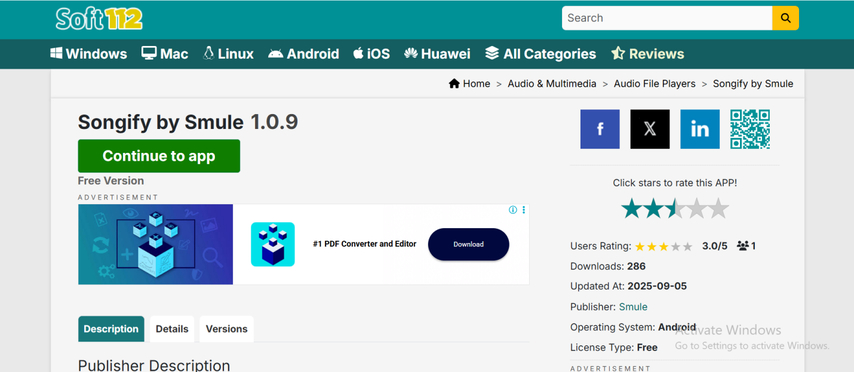This screenshot has width=854, height=372.
Task: Open the Android category
Action: (304, 54)
